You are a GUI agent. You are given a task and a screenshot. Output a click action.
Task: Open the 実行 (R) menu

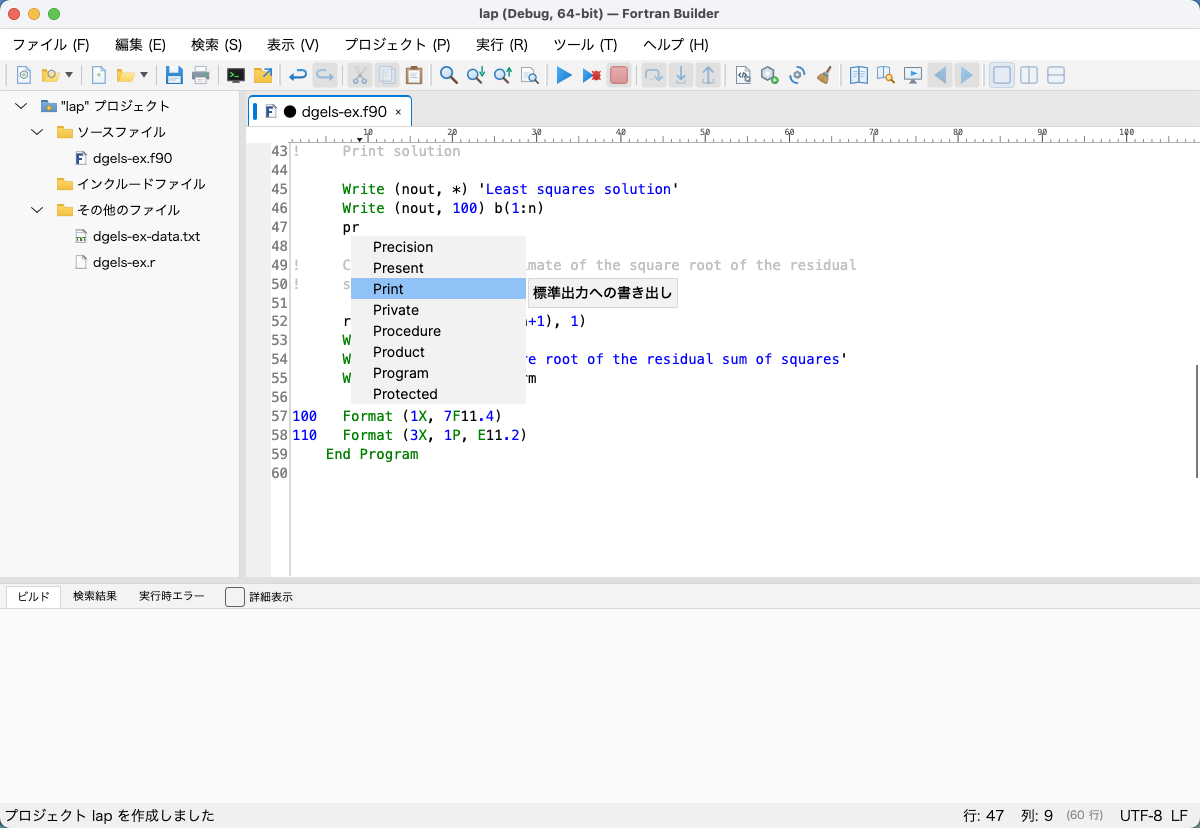point(501,45)
